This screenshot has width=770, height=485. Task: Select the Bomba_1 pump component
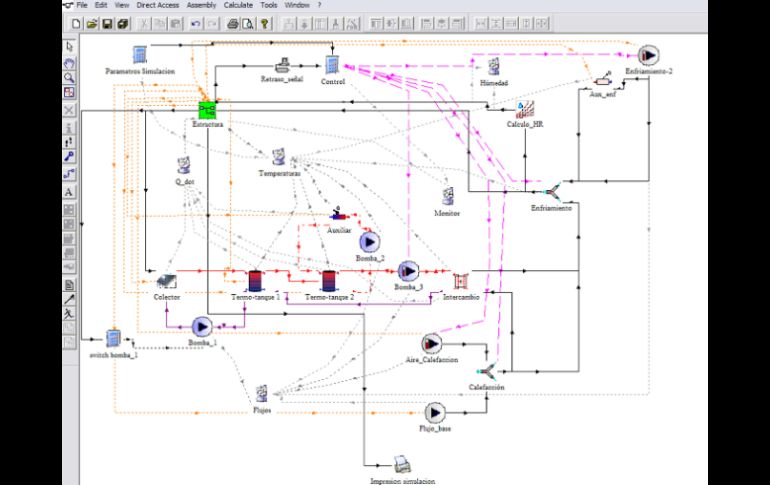(203, 326)
